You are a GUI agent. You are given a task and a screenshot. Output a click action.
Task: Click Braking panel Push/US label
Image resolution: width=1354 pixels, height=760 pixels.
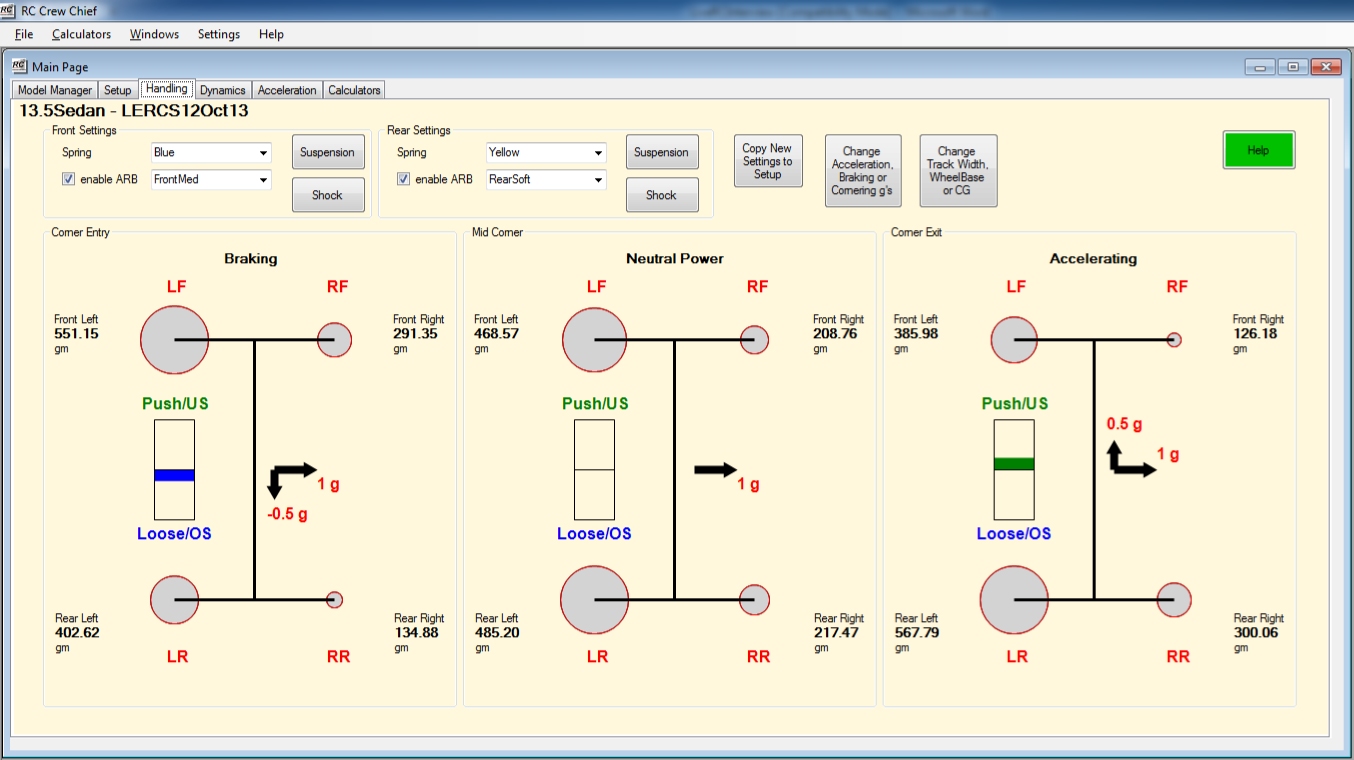[175, 404]
